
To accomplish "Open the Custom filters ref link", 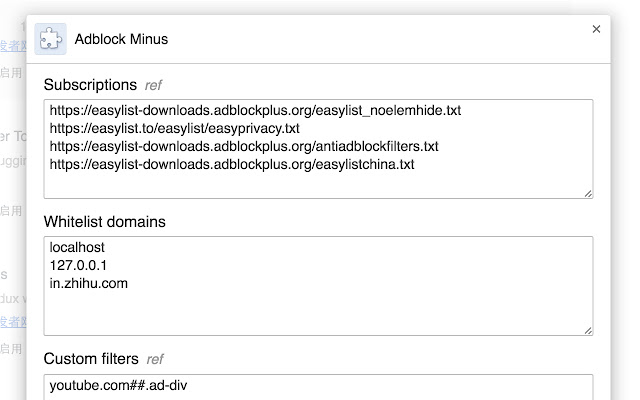I will [155, 359].
